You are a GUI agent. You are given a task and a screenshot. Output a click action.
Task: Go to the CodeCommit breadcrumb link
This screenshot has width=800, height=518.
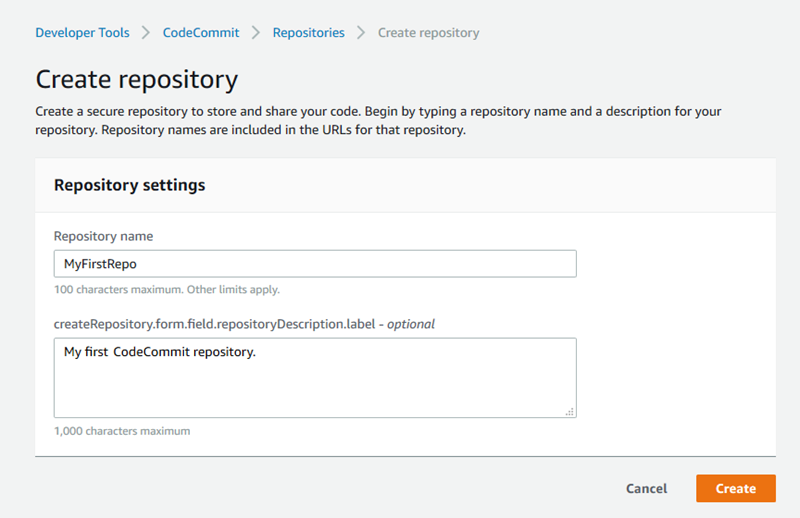coord(201,33)
